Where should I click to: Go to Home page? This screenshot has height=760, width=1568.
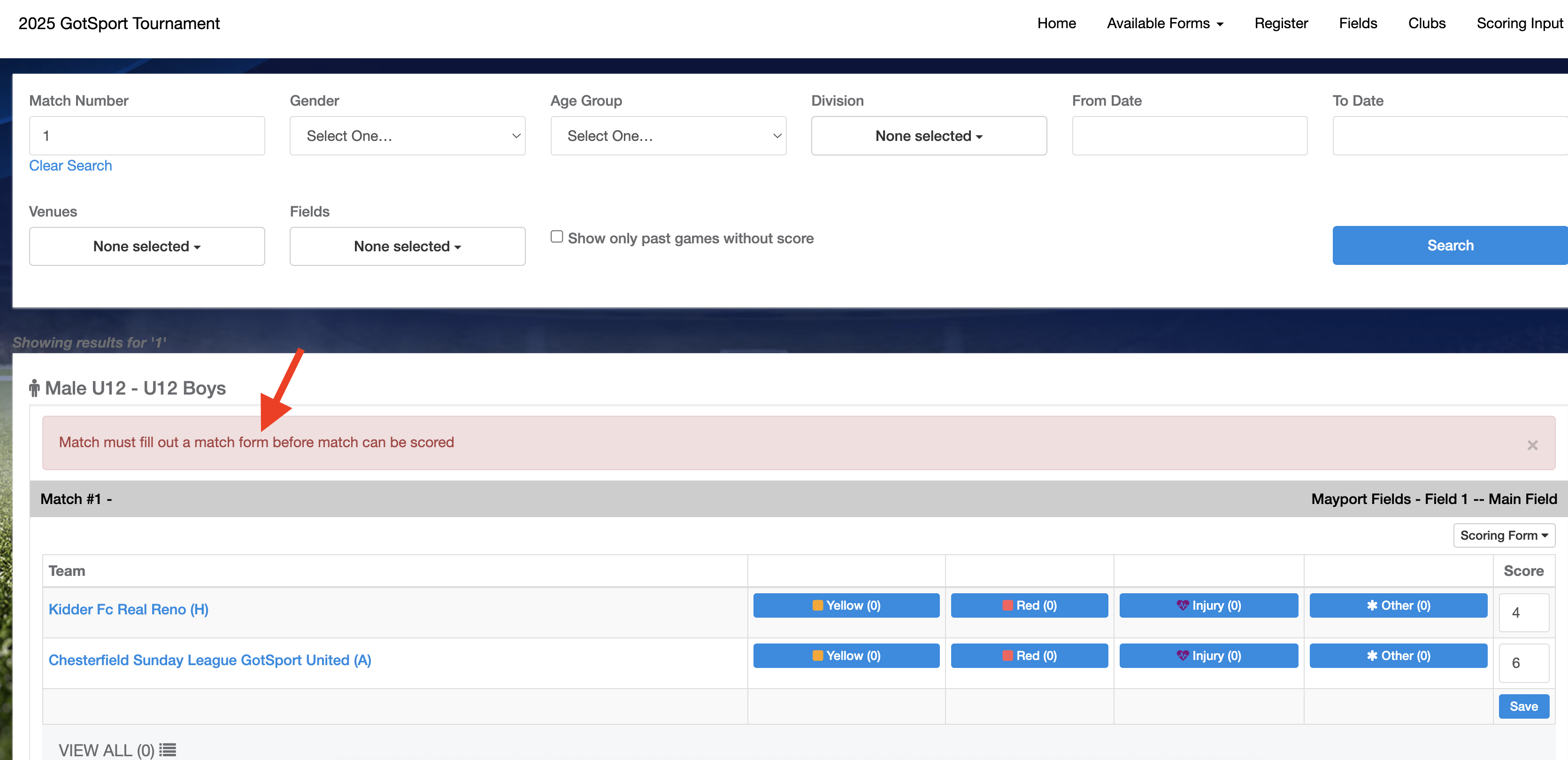1056,23
